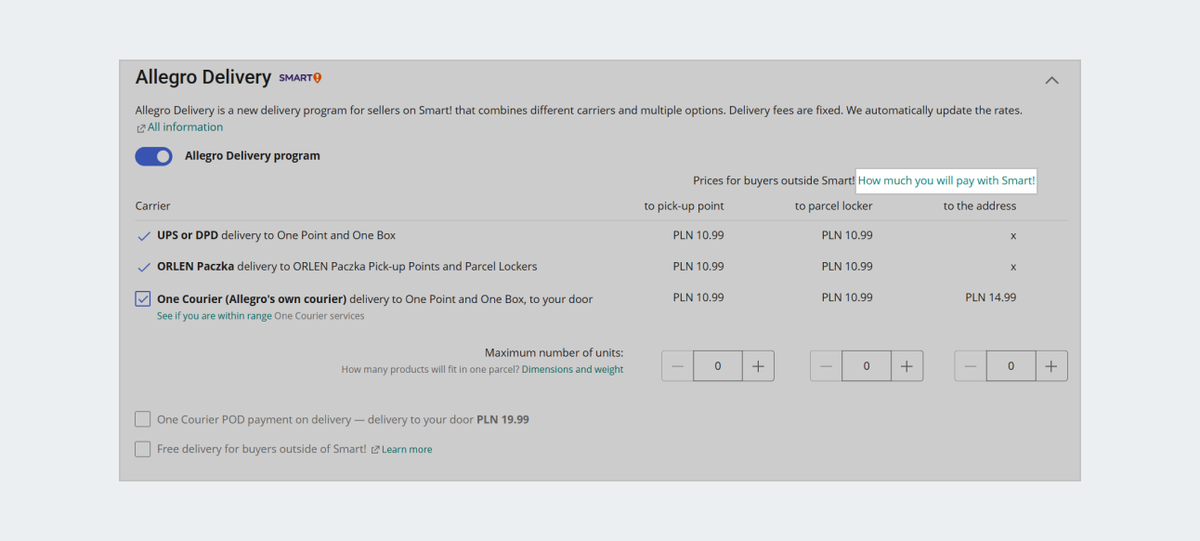
Task: Decrease parcel locker units with minus
Action: point(826,366)
